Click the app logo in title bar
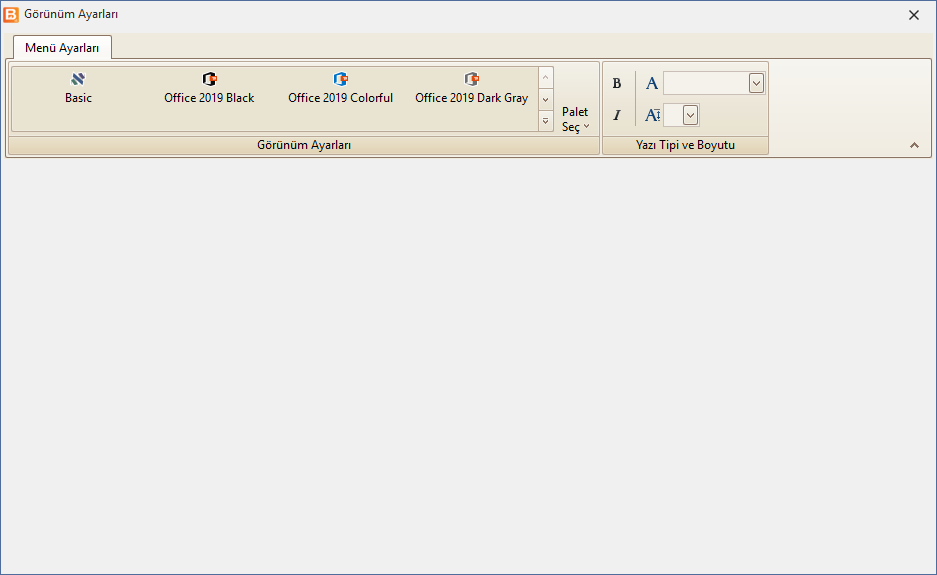Viewport: 937px width, 575px height. coord(11,14)
